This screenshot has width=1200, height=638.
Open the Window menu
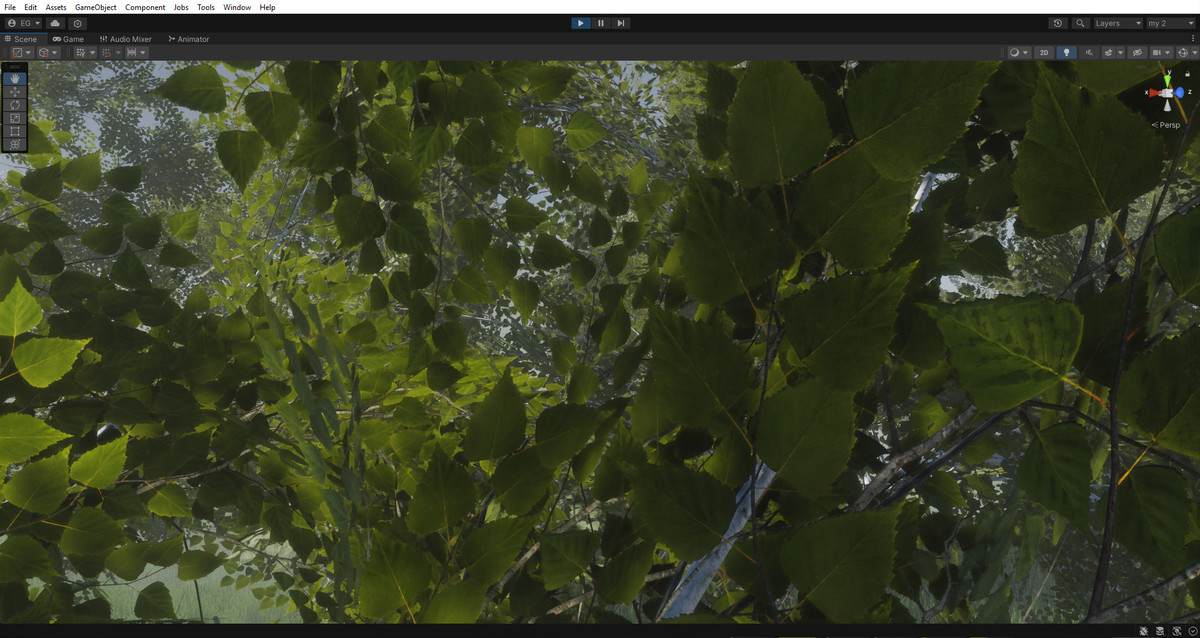click(237, 7)
